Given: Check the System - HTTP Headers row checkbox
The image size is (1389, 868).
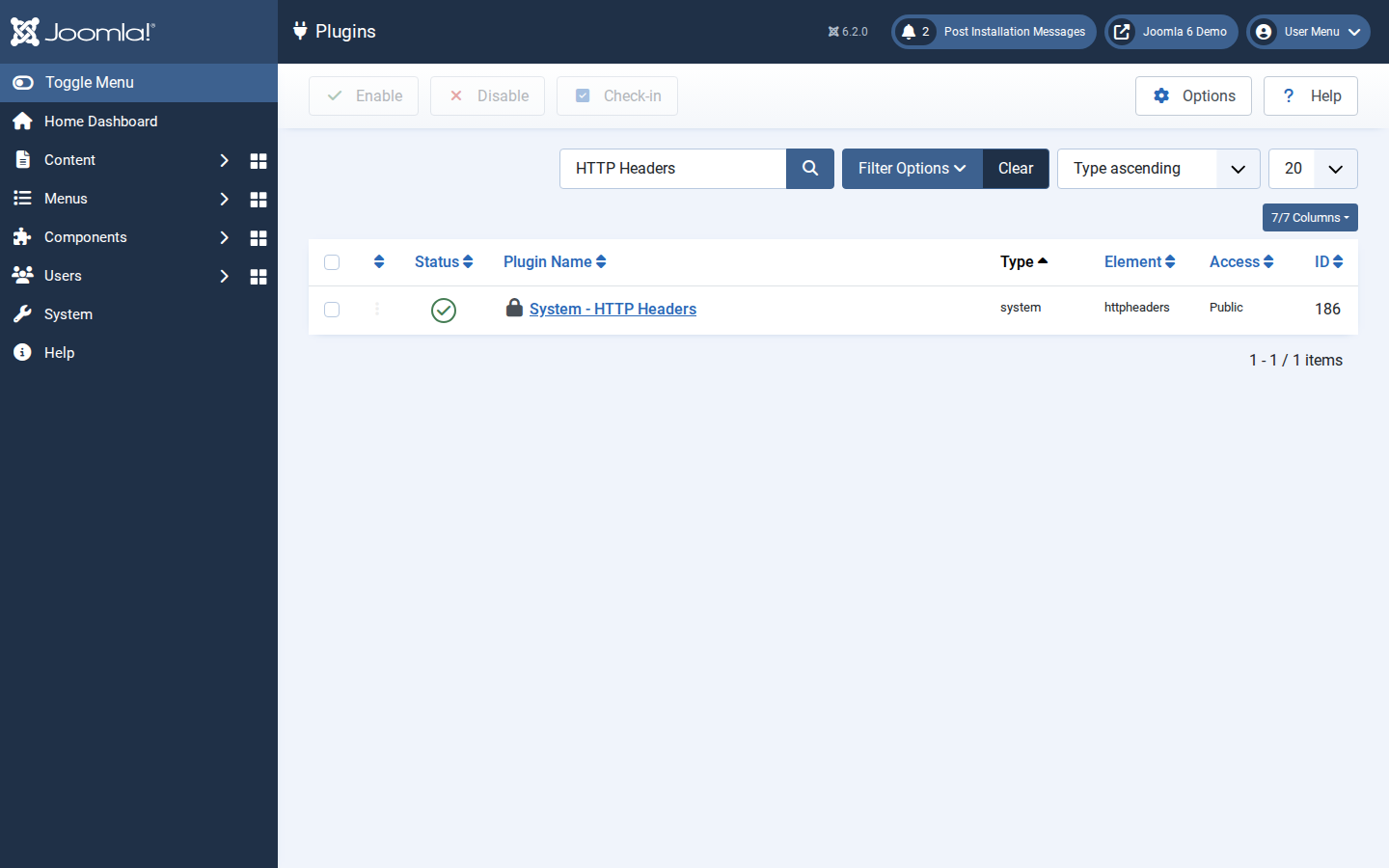Looking at the screenshot, I should point(332,310).
